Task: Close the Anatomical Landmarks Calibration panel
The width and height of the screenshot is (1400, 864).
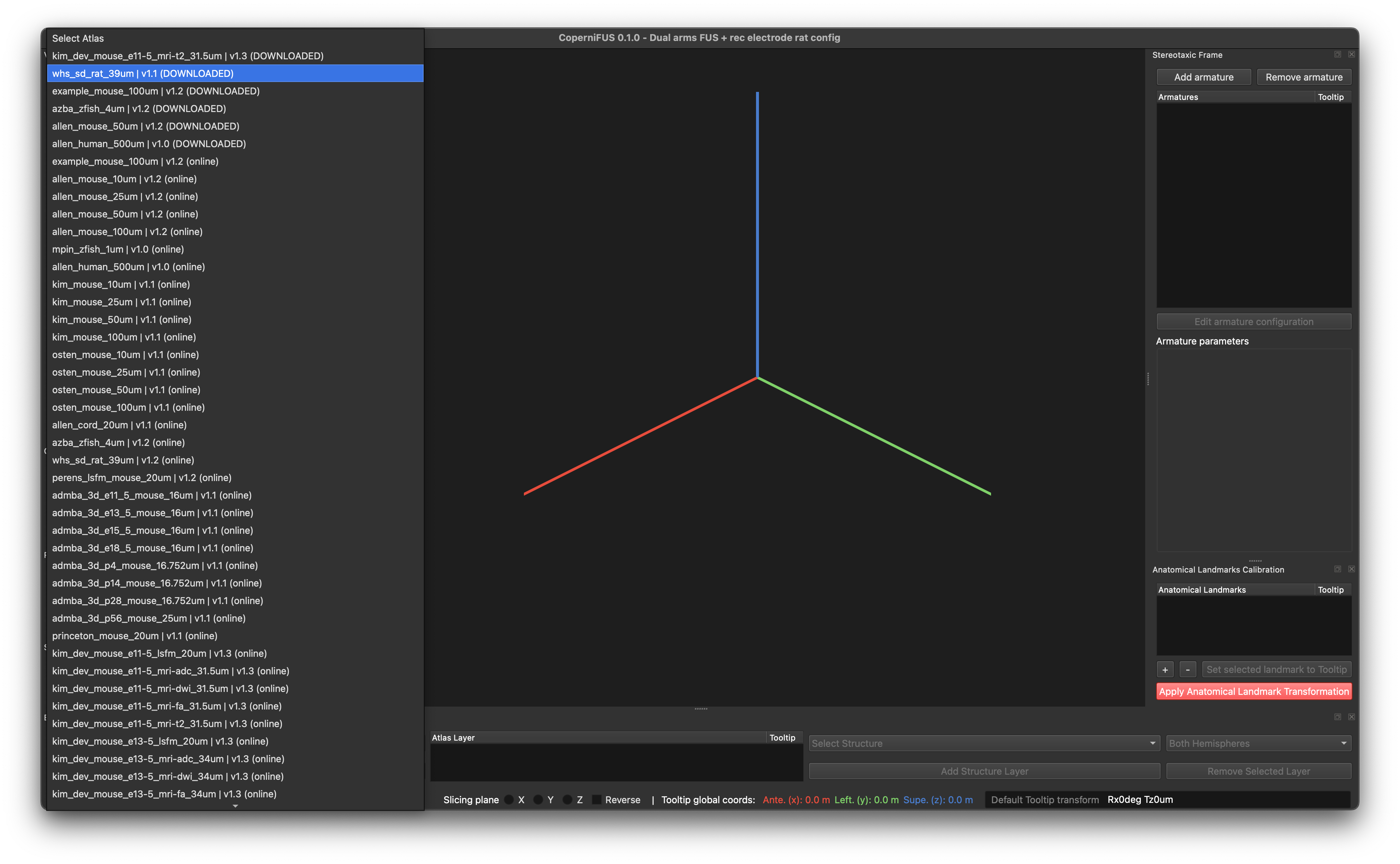Action: [1351, 569]
